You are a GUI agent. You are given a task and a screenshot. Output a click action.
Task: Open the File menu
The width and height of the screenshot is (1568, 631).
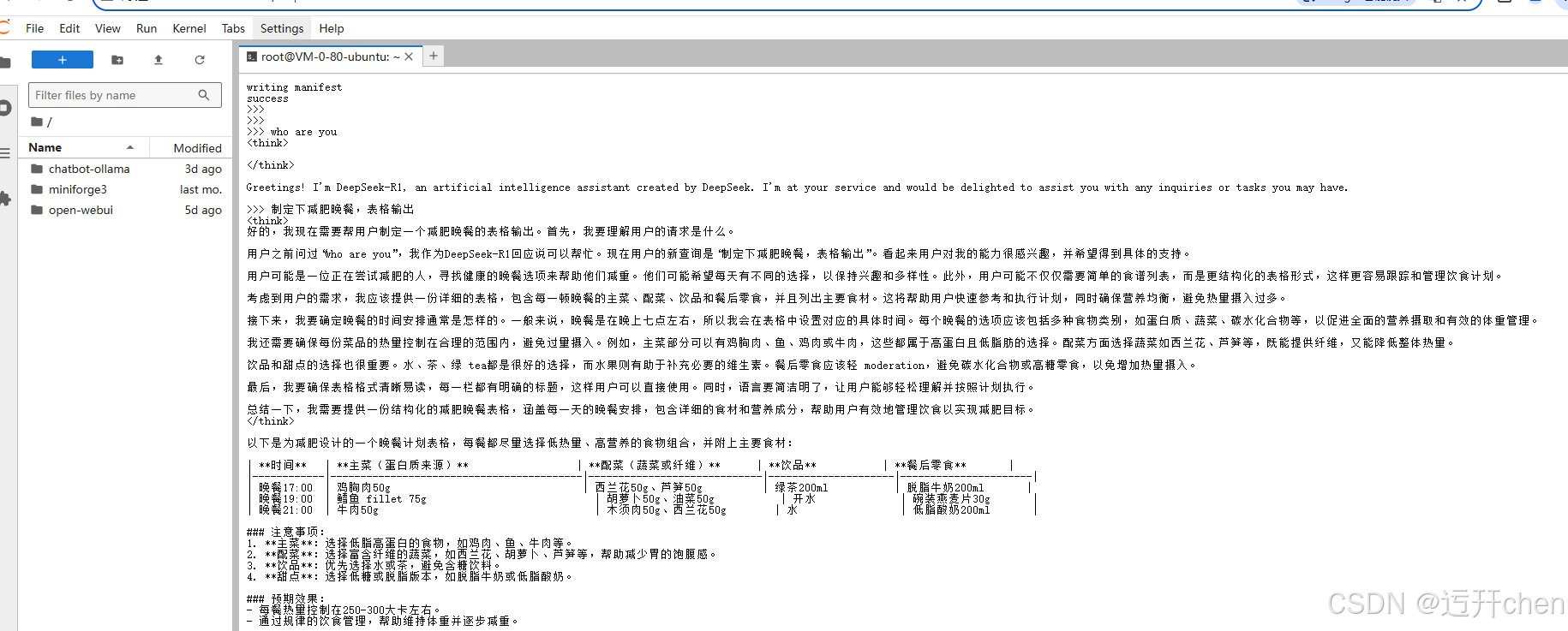tap(34, 28)
